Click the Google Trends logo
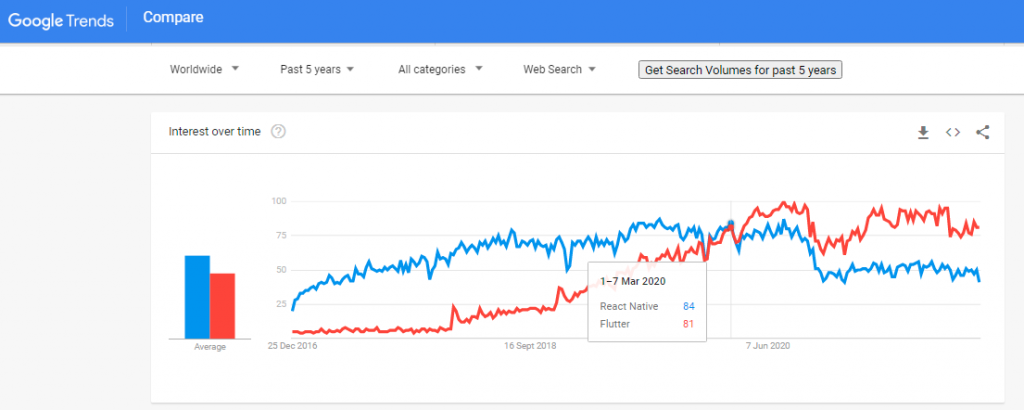The image size is (1024, 410). point(61,20)
